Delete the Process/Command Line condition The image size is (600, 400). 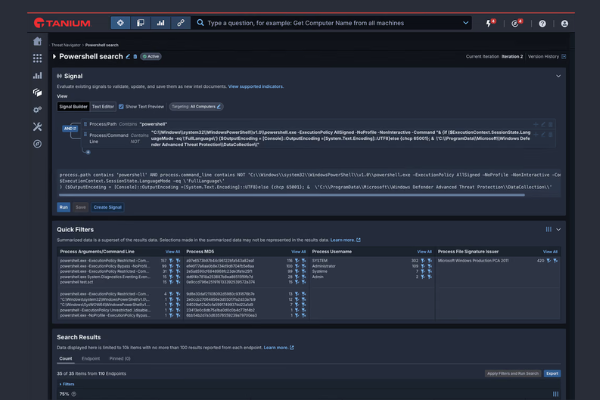(x=551, y=135)
